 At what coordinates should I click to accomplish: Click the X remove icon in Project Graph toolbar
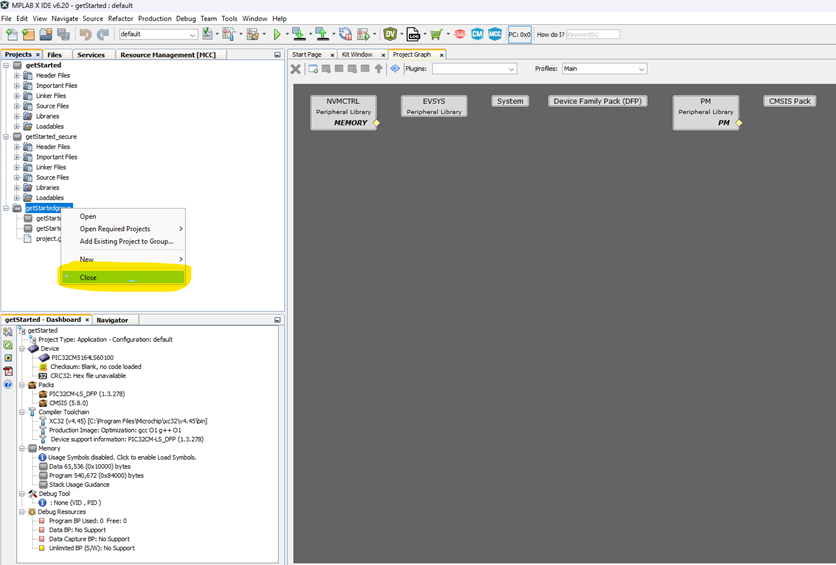296,69
